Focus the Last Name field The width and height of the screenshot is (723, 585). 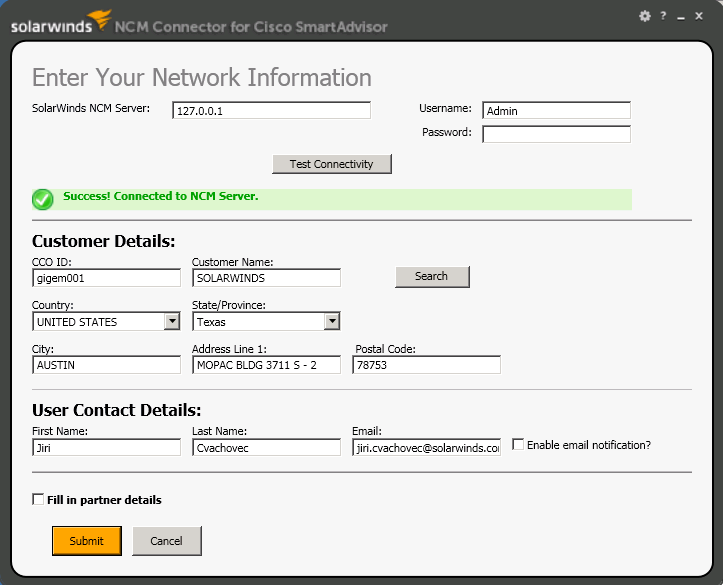(267, 448)
